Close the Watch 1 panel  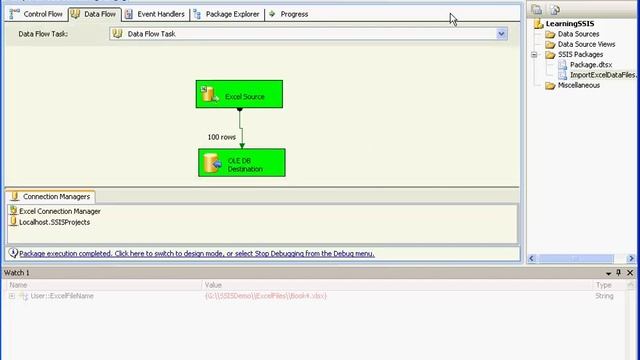630,272
